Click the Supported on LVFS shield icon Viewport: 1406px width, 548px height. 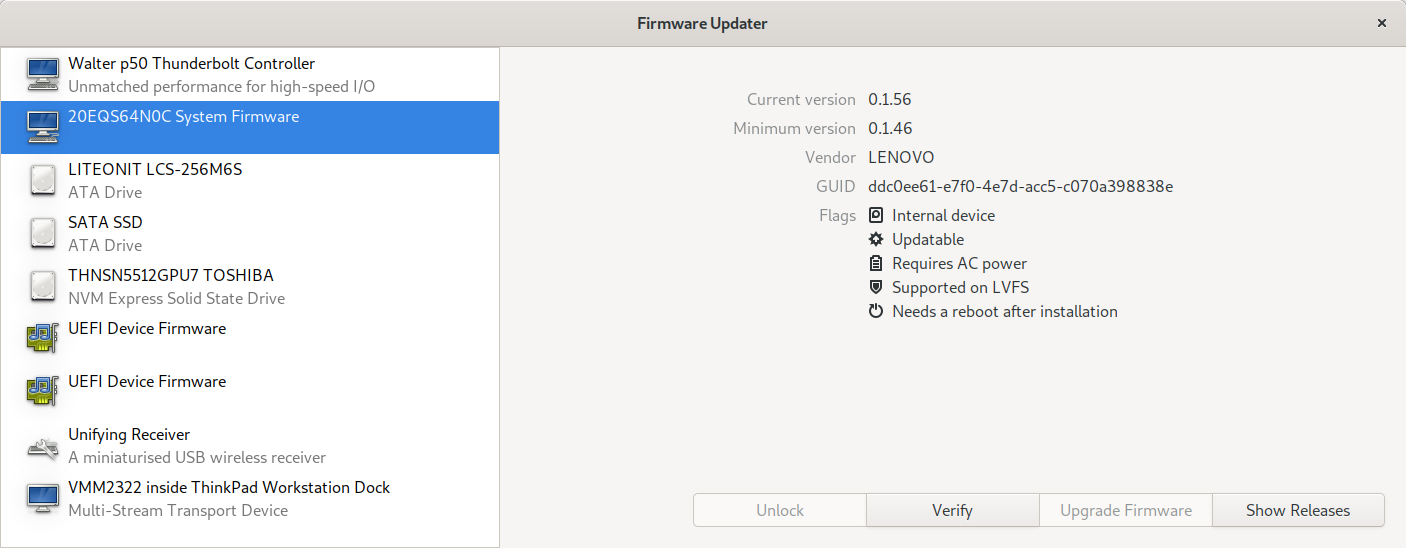pyautogui.click(x=876, y=288)
